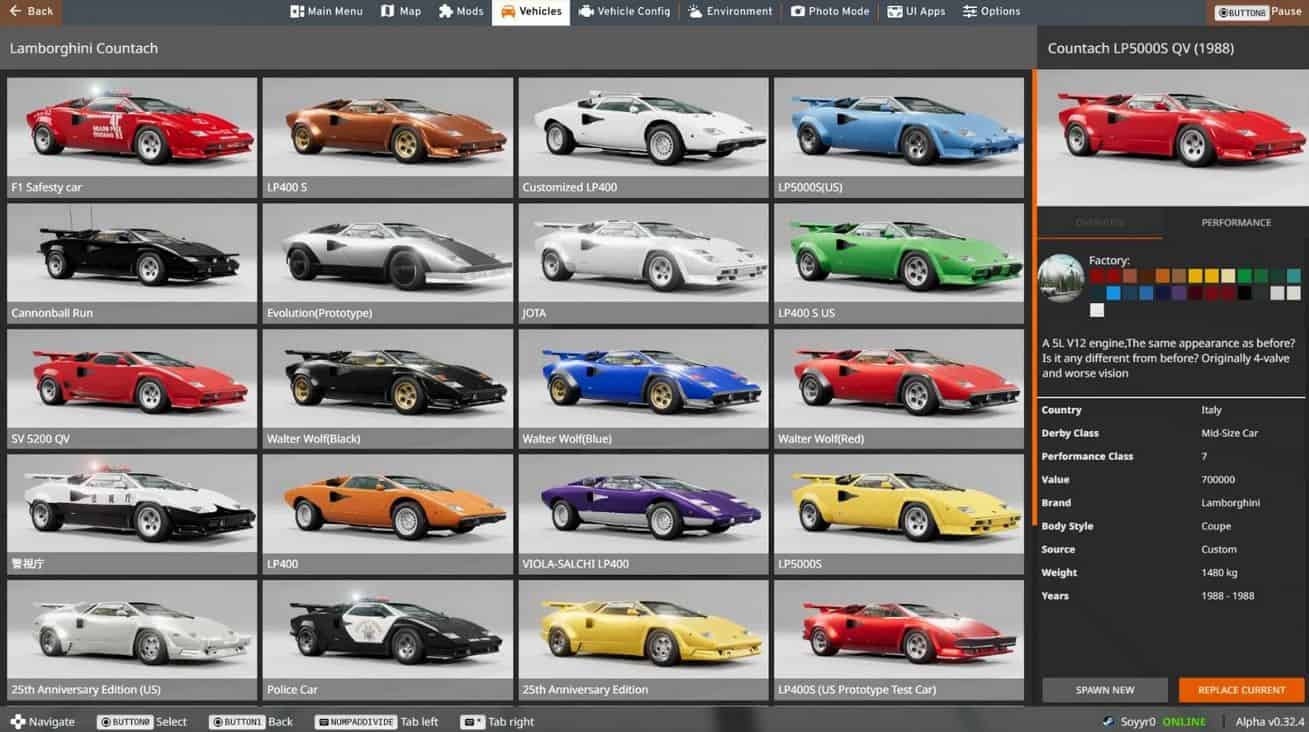The height and width of the screenshot is (732, 1309).
Task: Open the Map icon in top bar
Action: tap(388, 12)
